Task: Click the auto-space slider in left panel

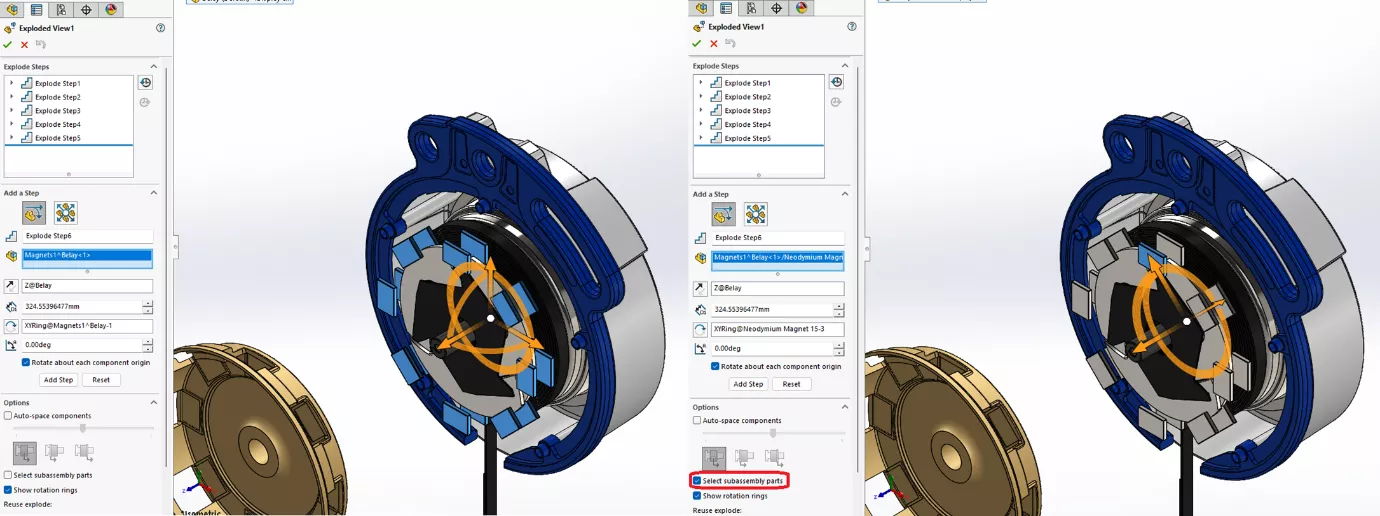Action: click(82, 428)
